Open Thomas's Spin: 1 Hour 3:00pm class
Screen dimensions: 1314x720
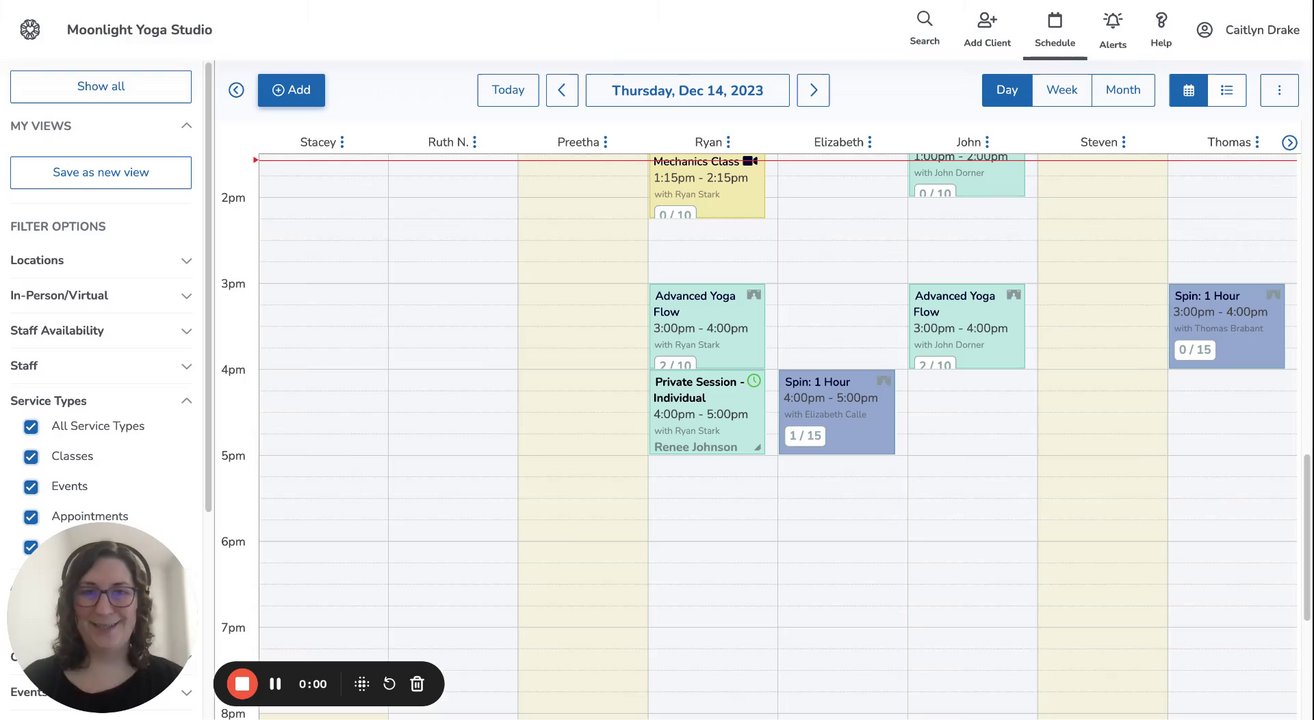[x=1227, y=327]
